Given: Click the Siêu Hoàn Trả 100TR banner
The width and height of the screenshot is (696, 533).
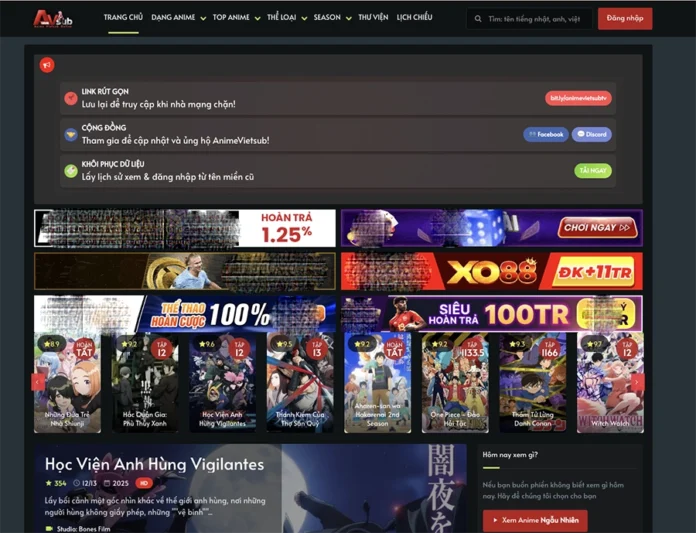Looking at the screenshot, I should [x=492, y=314].
